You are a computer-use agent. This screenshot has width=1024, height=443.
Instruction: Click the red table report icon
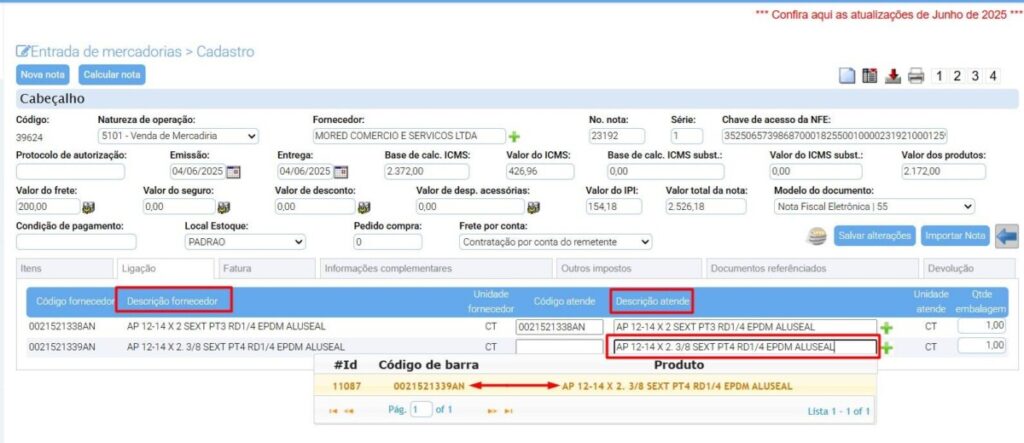pyautogui.click(x=870, y=76)
